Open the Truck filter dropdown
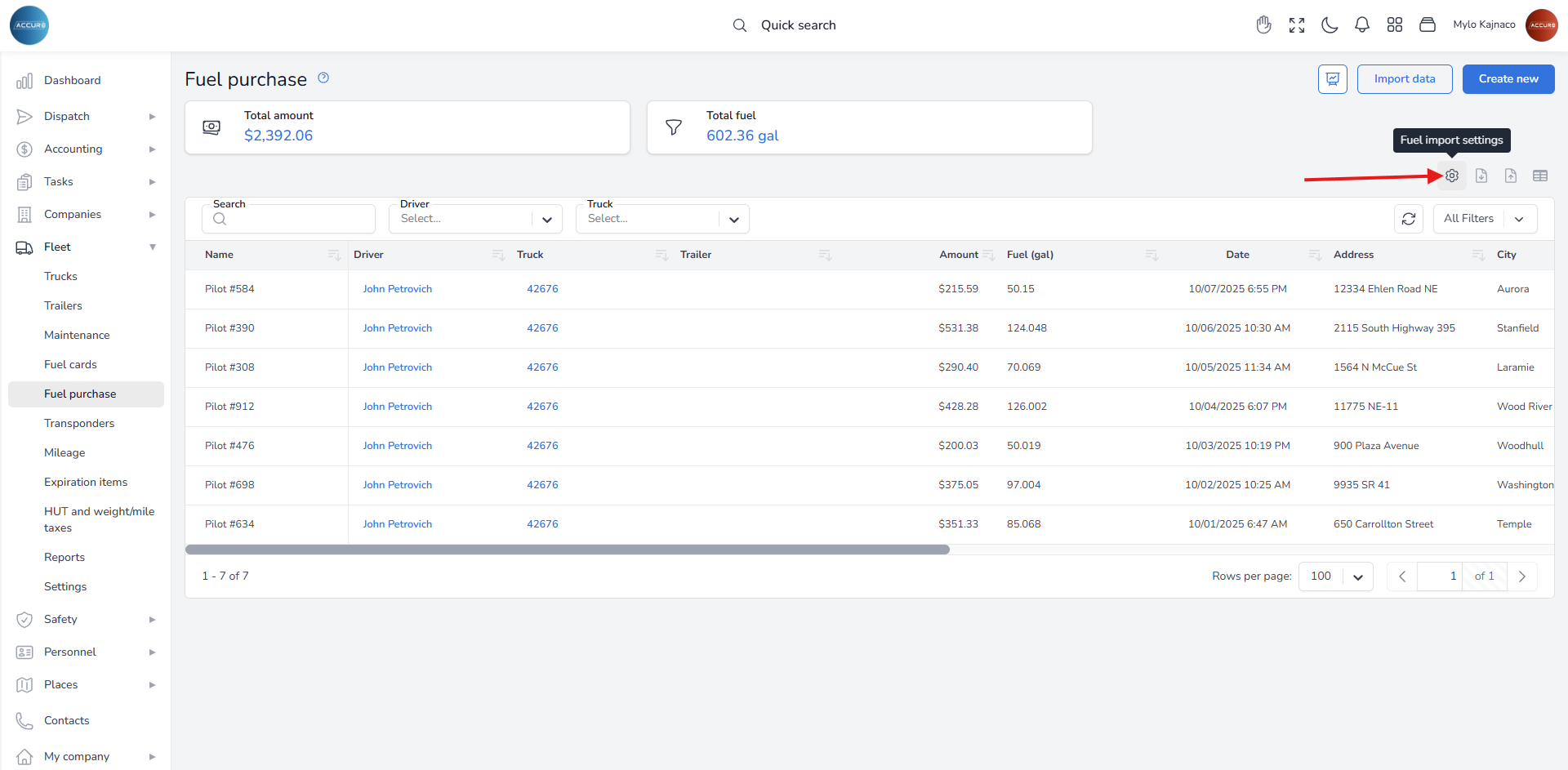 pyautogui.click(x=662, y=219)
